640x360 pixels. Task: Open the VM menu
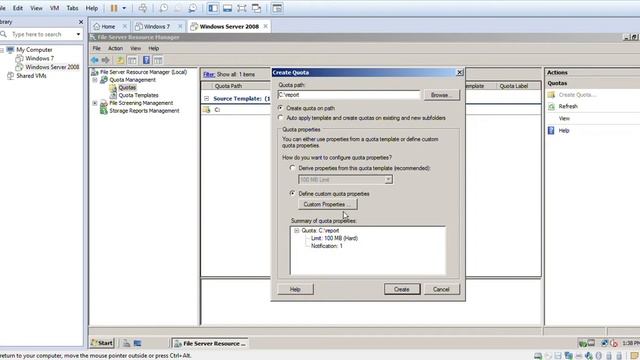coord(54,8)
